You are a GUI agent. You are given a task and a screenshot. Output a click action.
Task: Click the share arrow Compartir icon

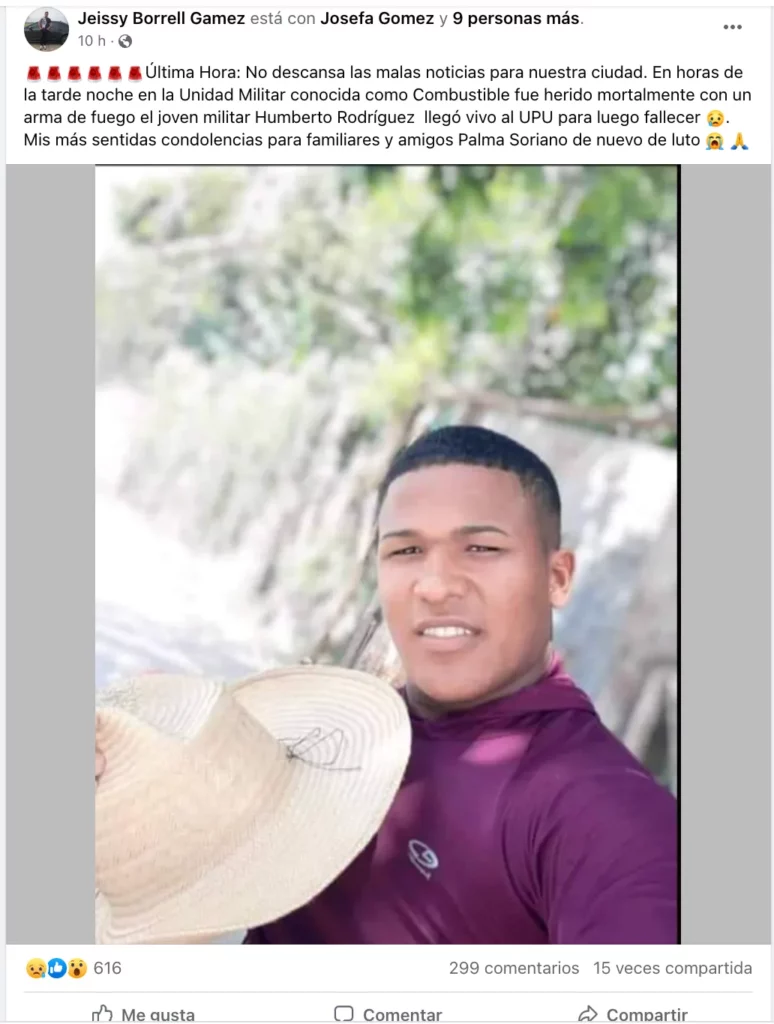tap(588, 1014)
